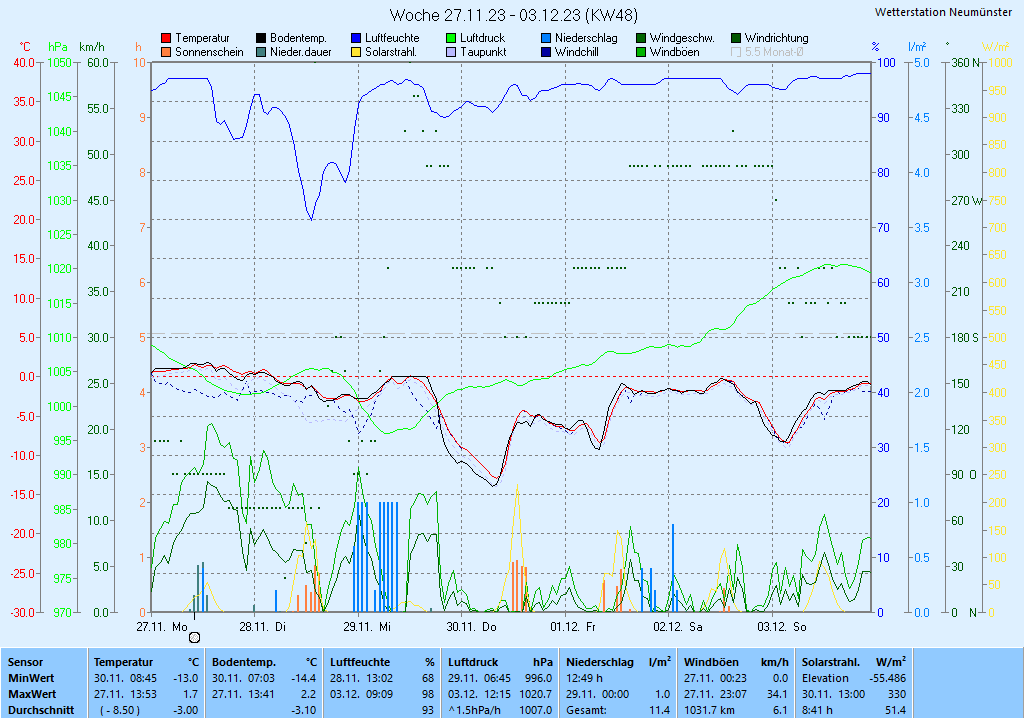The image size is (1024, 718).
Task: Click the orange h axis unit label
Action: (x=138, y=47)
